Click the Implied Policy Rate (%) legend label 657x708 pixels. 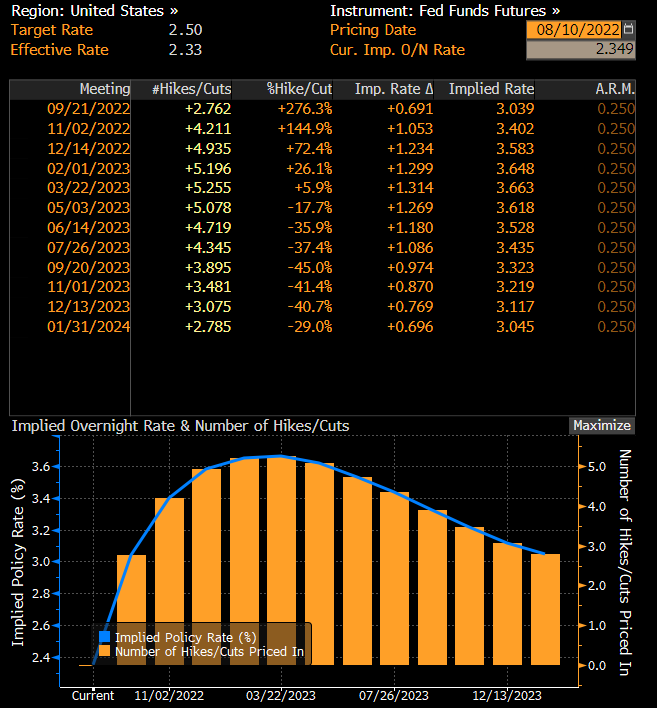[x=186, y=637]
